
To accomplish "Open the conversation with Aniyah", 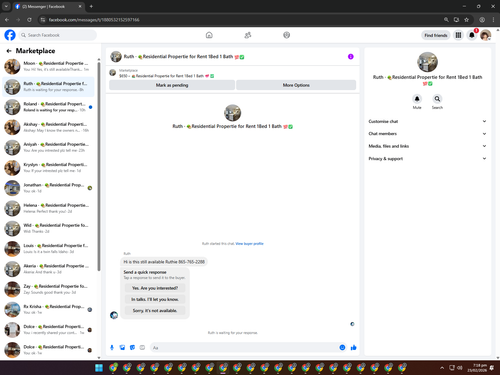I will (48, 147).
